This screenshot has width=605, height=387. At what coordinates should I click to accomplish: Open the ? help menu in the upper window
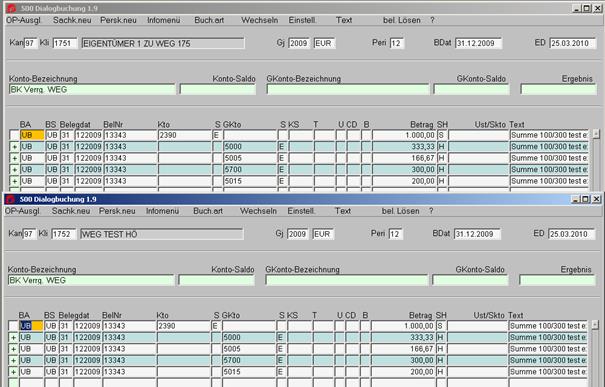pyautogui.click(x=432, y=20)
